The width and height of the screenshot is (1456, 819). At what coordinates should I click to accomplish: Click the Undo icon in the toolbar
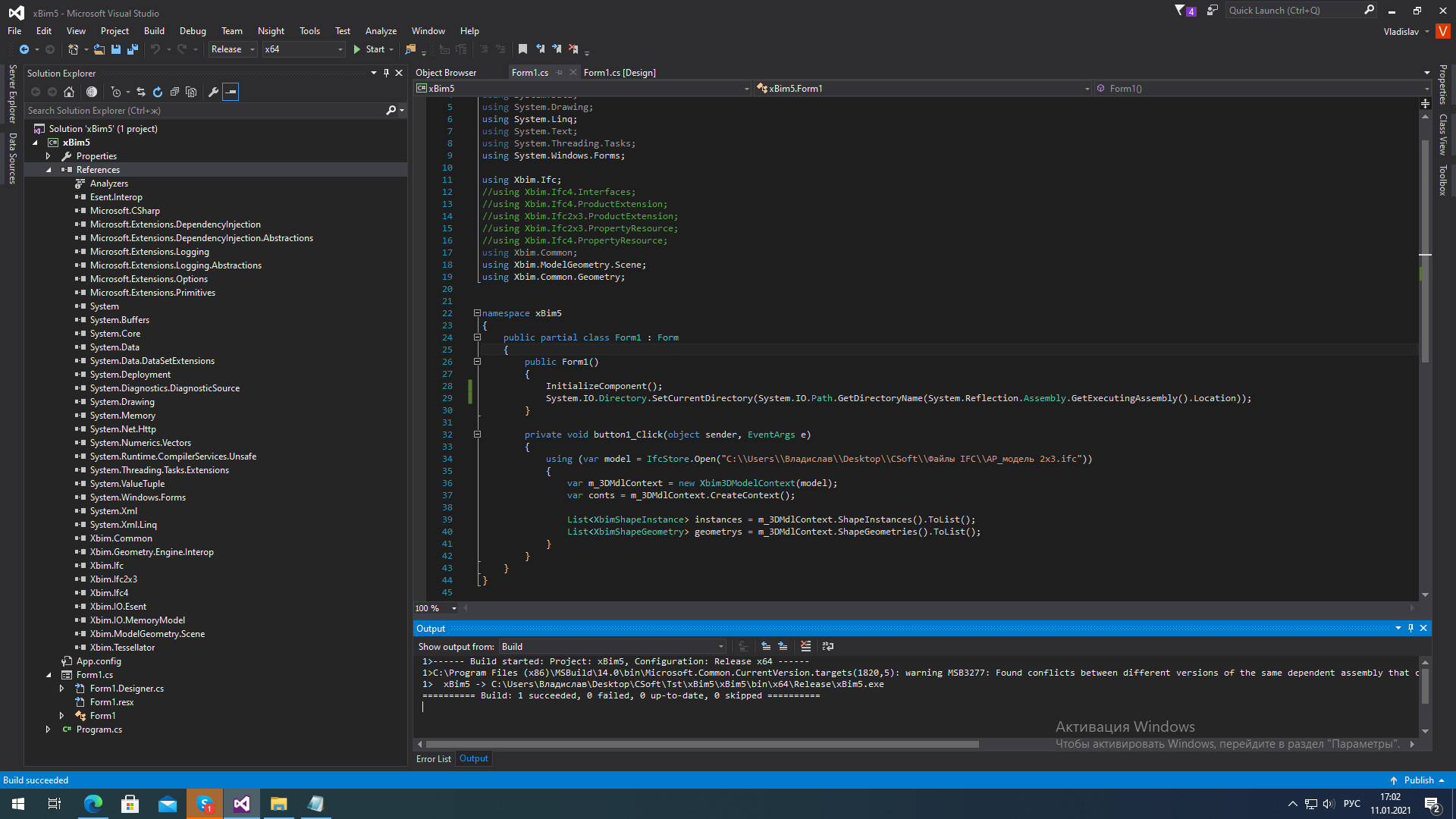(155, 49)
